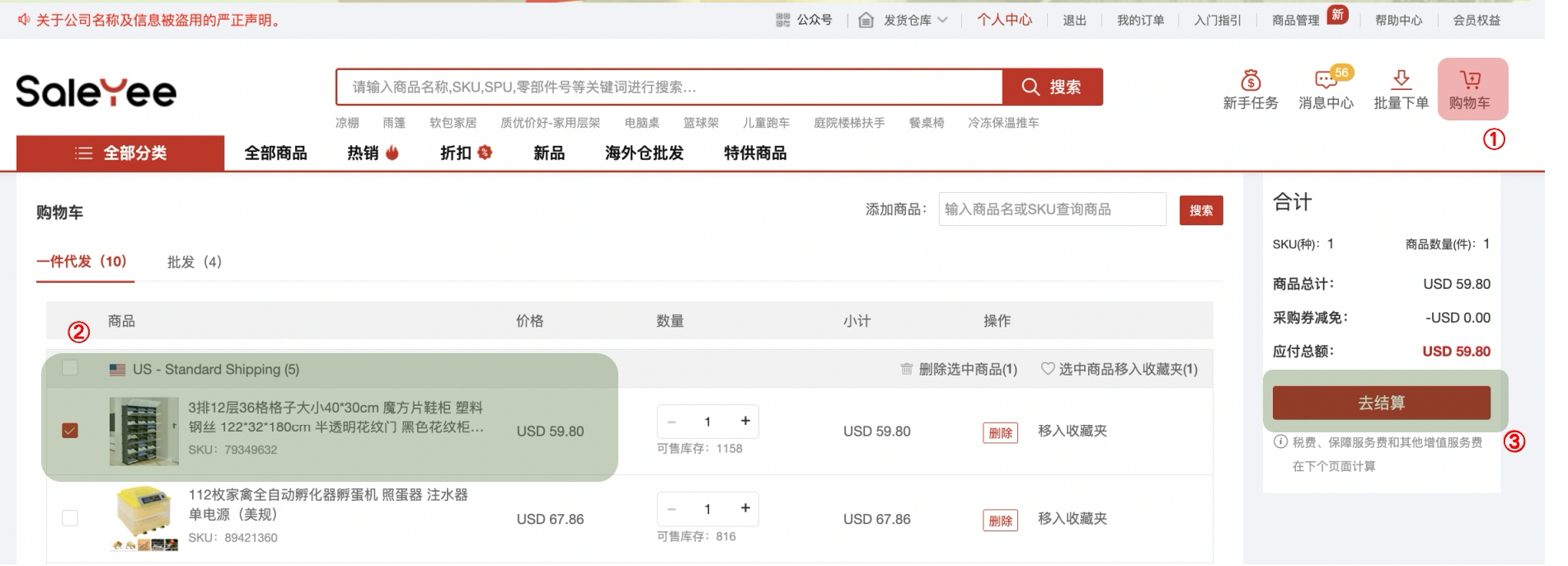The width and height of the screenshot is (1568, 566).
Task: Click the heart icon 选中商品移入收藏夹
Action: 1048,369
